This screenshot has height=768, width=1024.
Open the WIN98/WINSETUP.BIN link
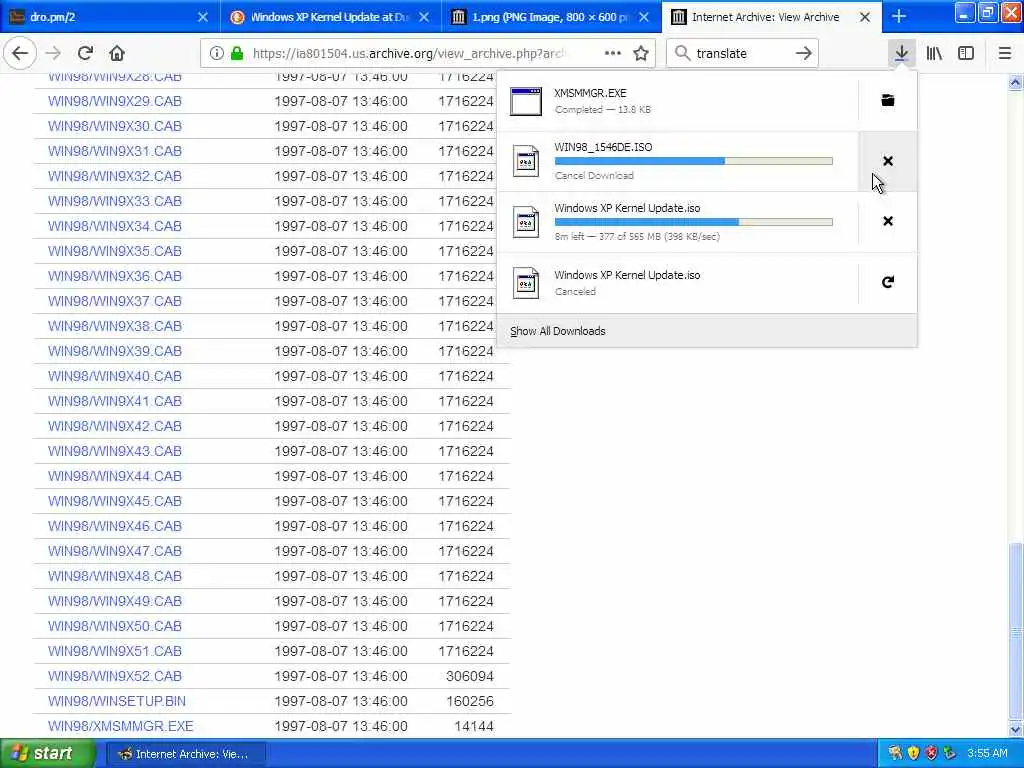[x=117, y=701]
